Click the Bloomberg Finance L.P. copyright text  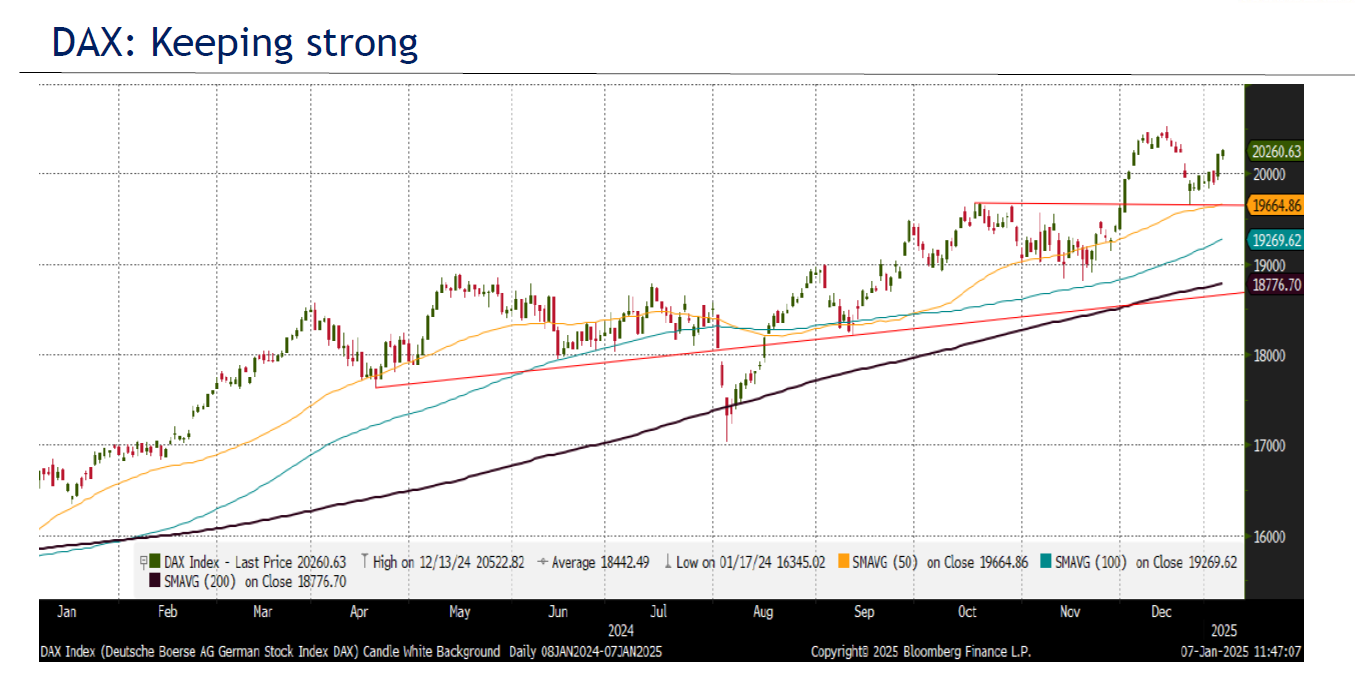[919, 651]
